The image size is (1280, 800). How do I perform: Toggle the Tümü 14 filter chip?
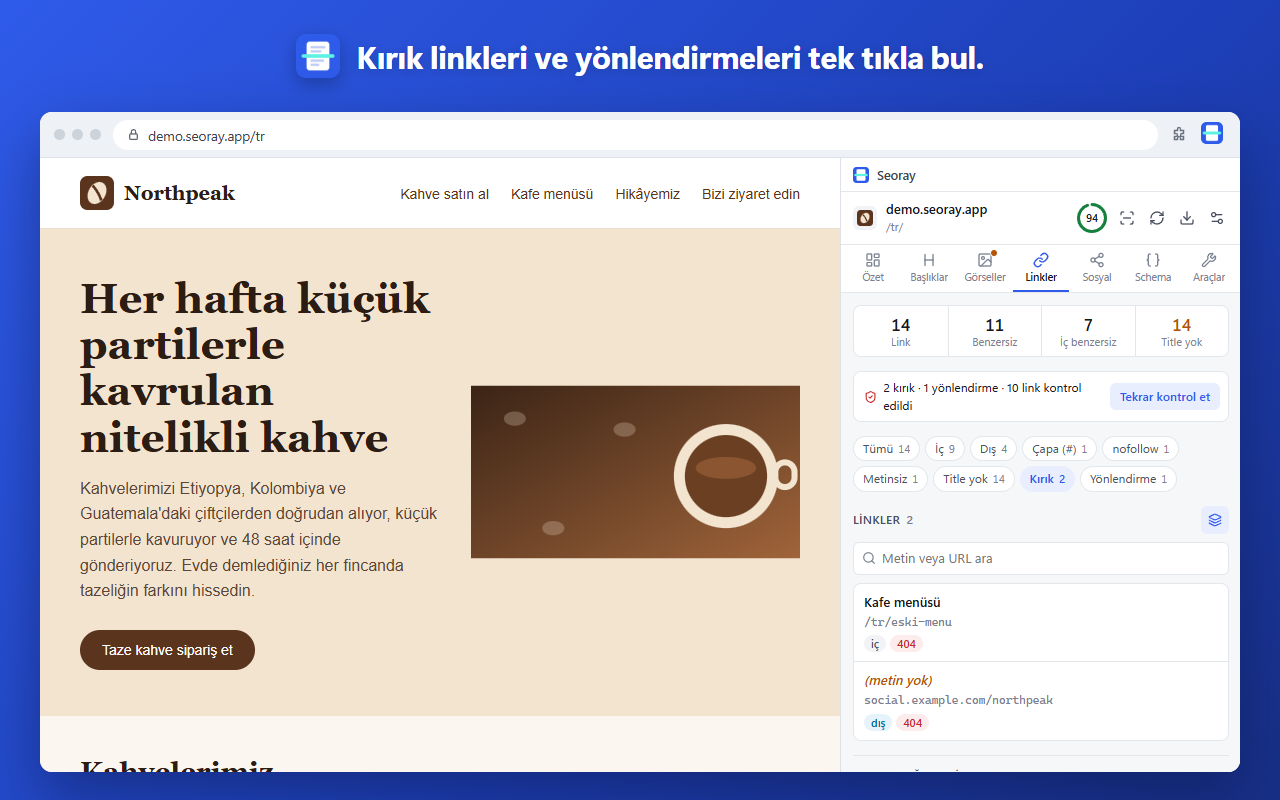pyautogui.click(x=887, y=449)
